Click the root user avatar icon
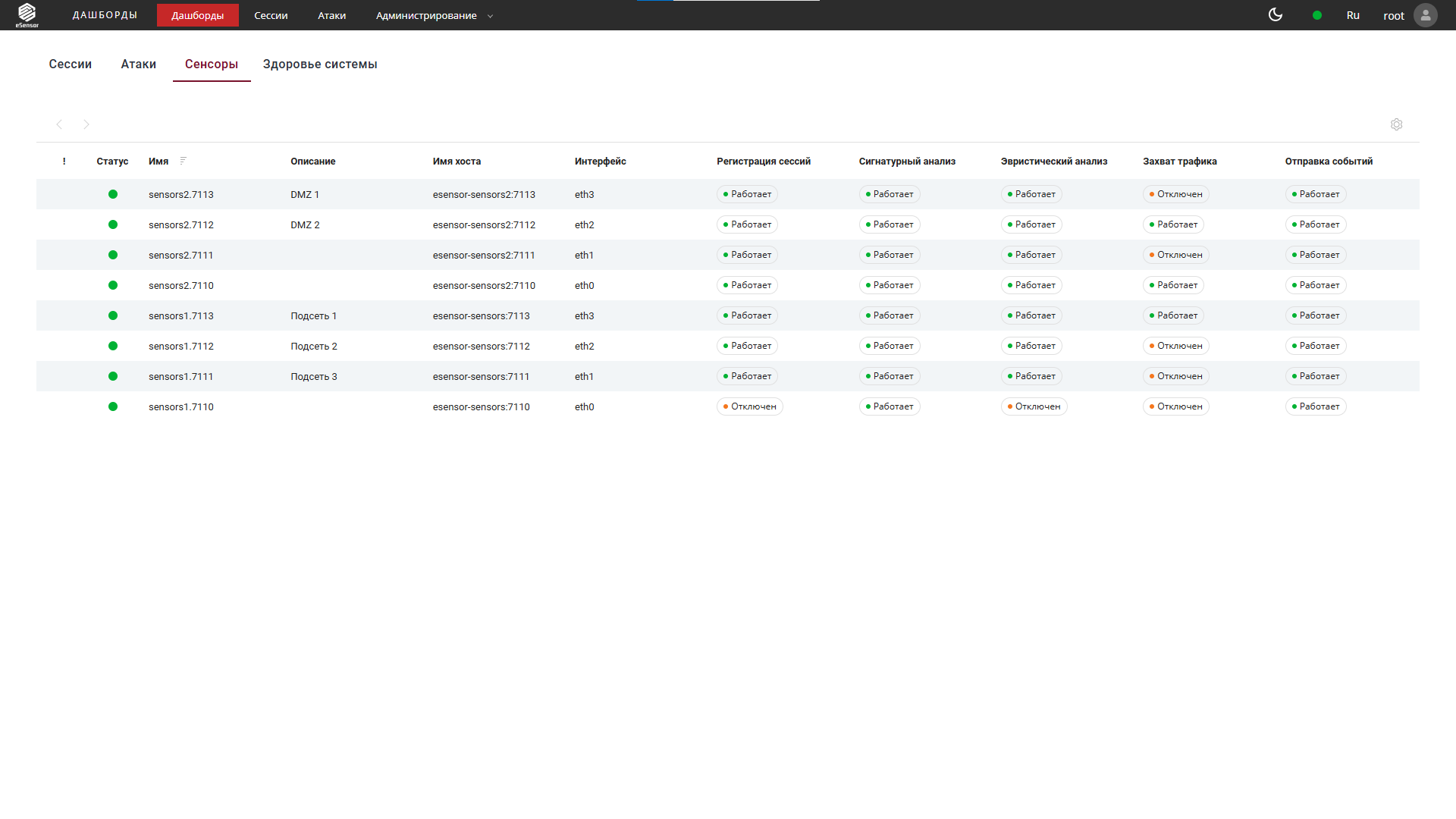The height and width of the screenshot is (819, 1456). [x=1425, y=15]
